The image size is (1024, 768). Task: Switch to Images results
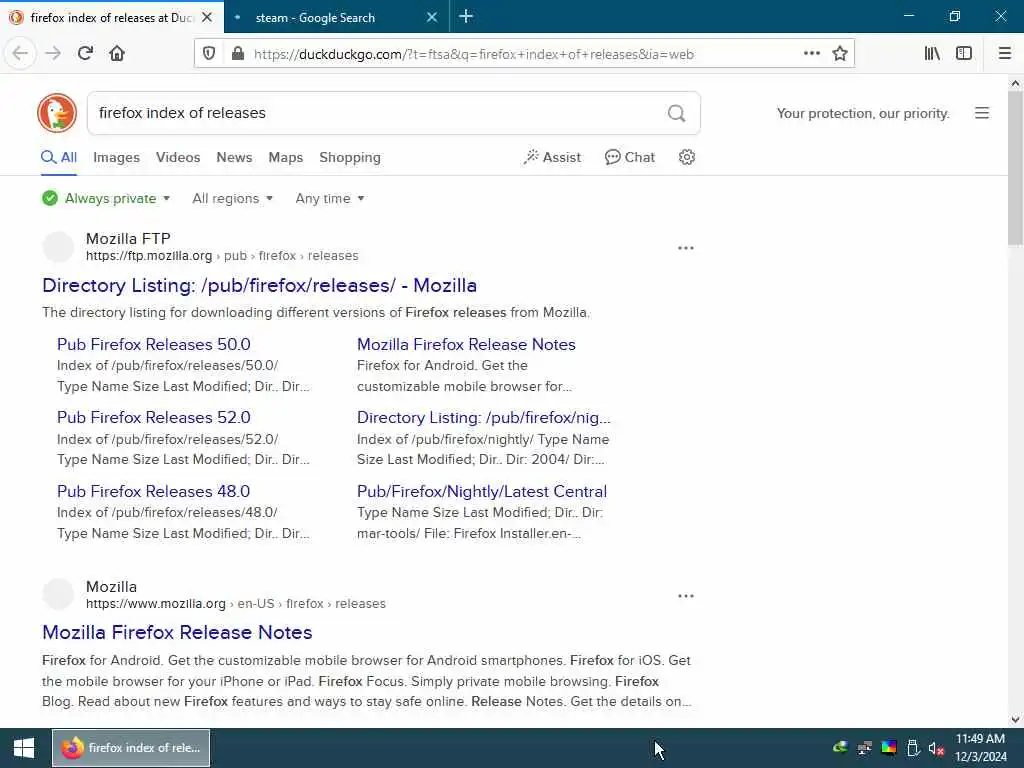pyautogui.click(x=116, y=157)
